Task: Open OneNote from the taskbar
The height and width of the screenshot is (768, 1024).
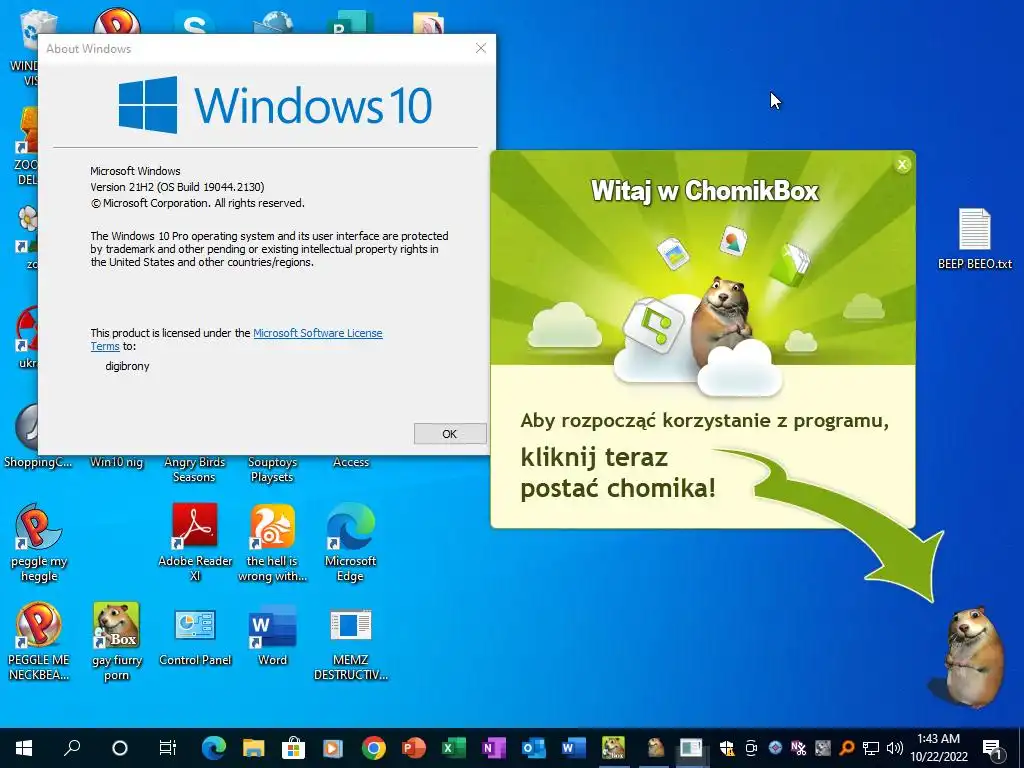Action: coord(494,748)
